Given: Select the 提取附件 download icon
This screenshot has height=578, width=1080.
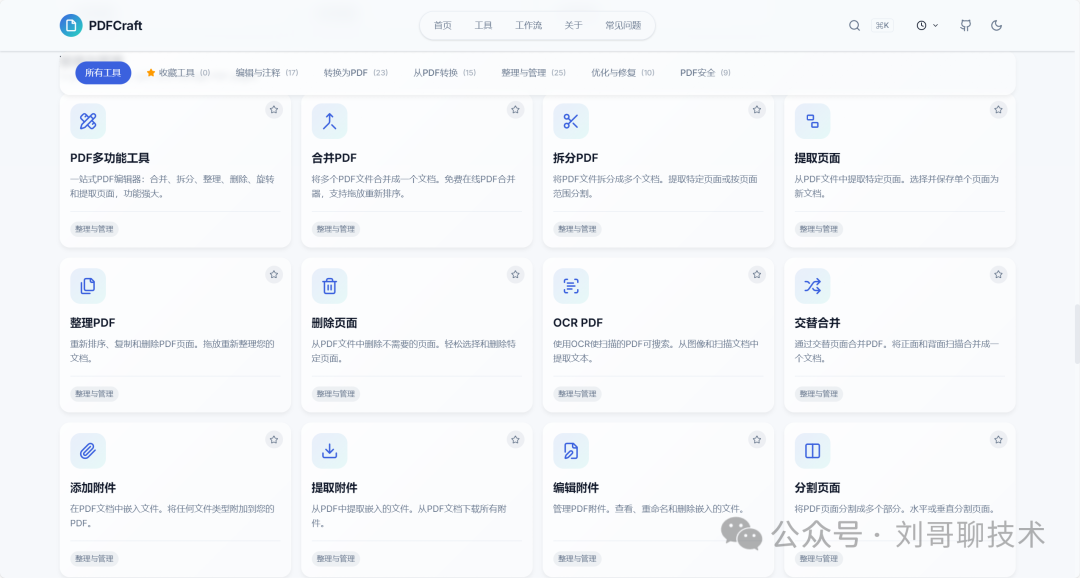Looking at the screenshot, I should (x=329, y=450).
